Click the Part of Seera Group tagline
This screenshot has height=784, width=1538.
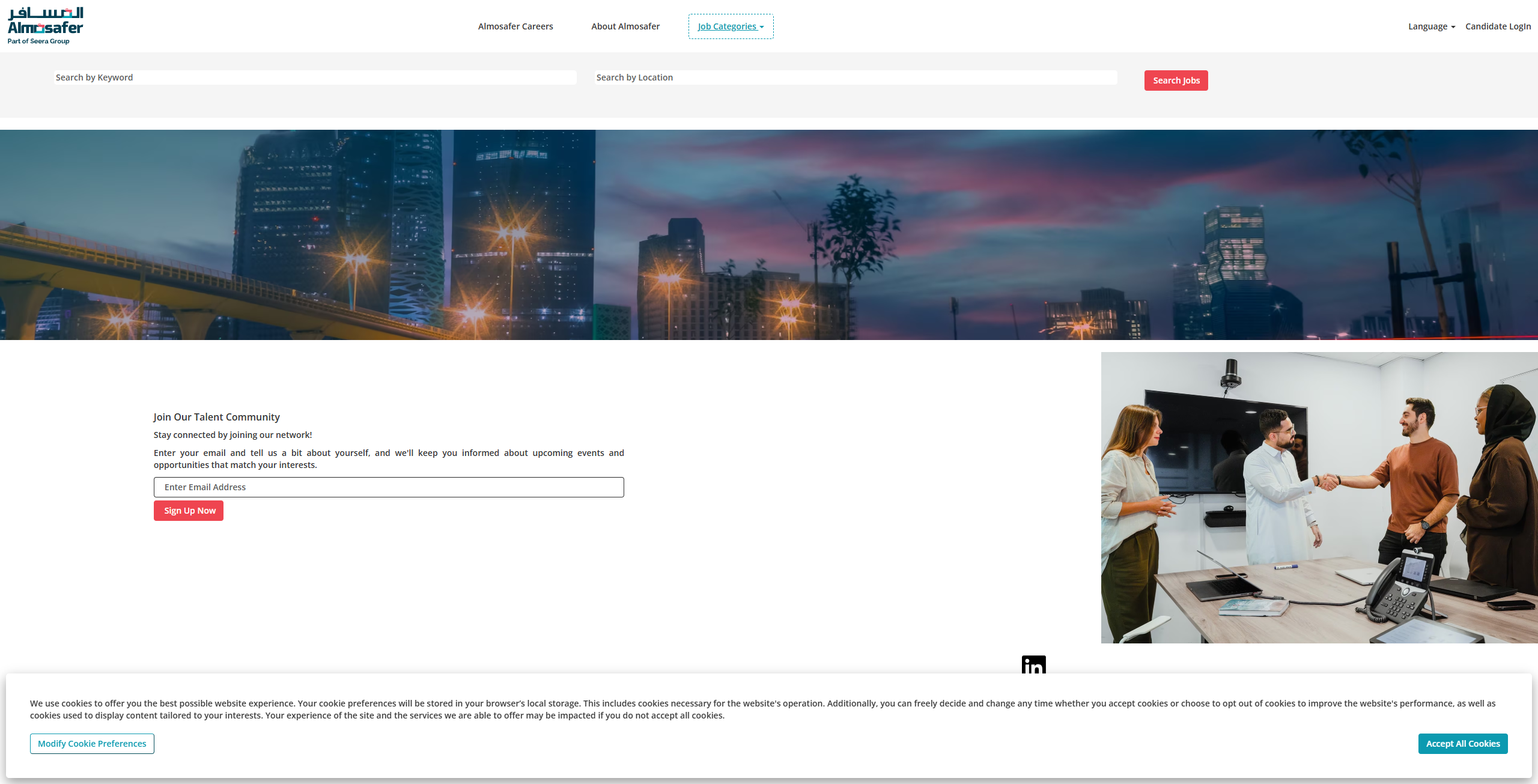click(38, 41)
